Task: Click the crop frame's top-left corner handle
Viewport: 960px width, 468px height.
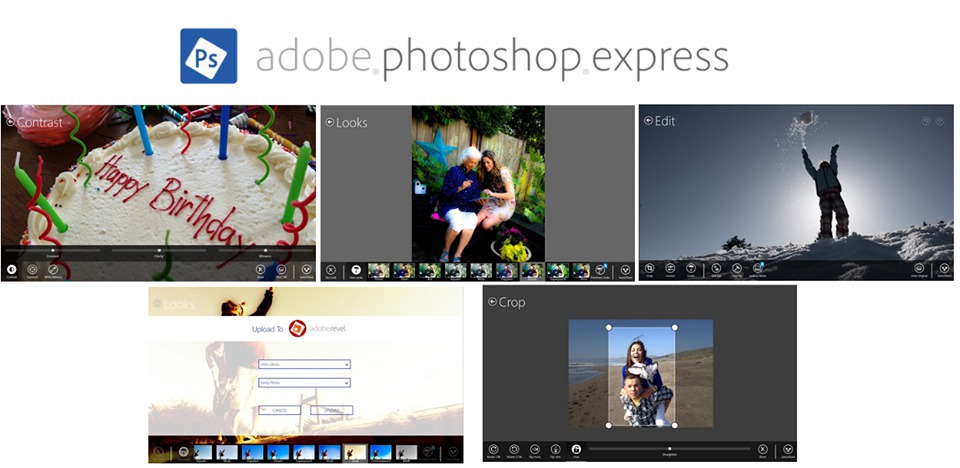Action: click(x=609, y=327)
